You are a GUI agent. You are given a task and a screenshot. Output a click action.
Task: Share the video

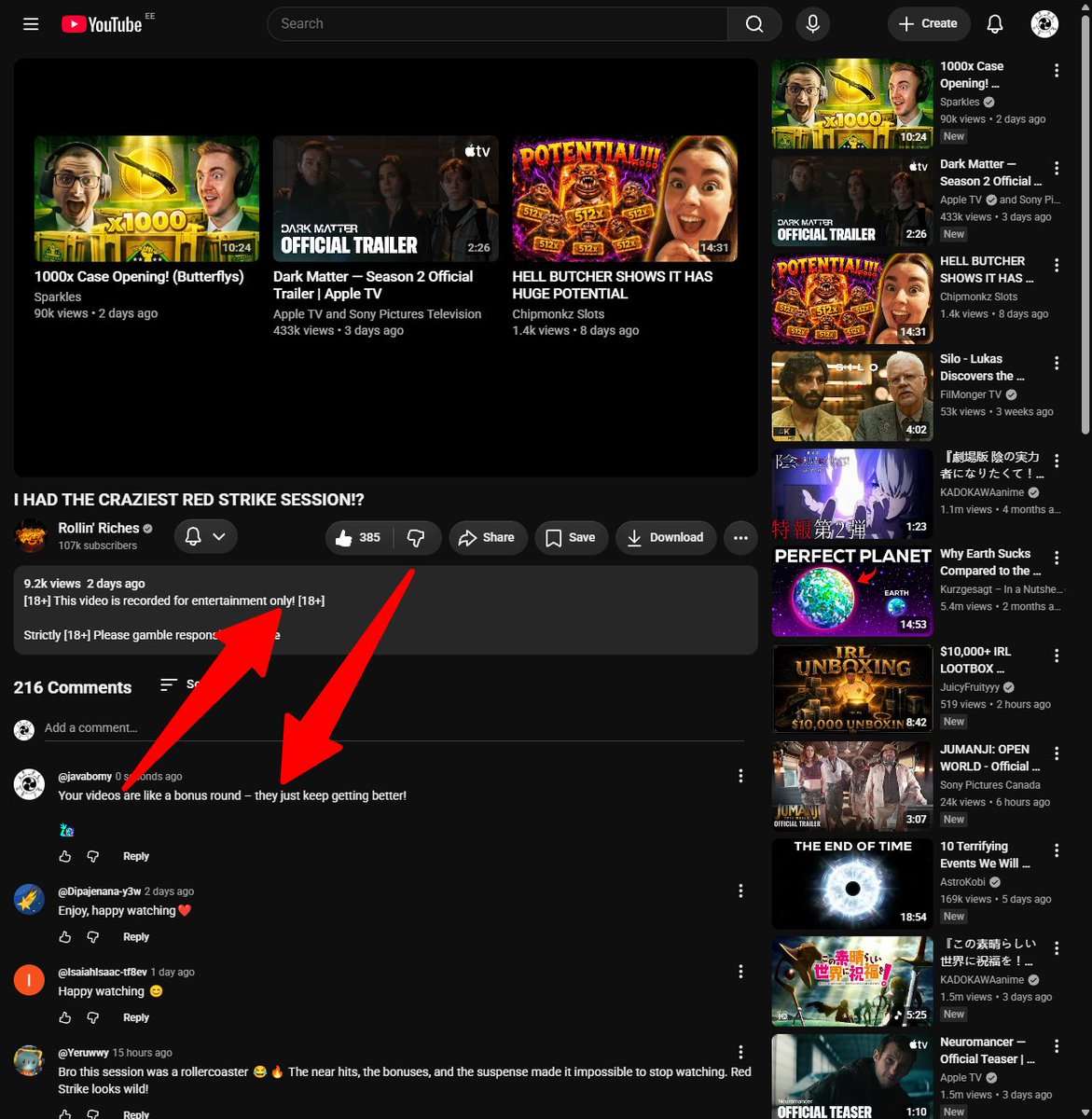pyautogui.click(x=486, y=537)
